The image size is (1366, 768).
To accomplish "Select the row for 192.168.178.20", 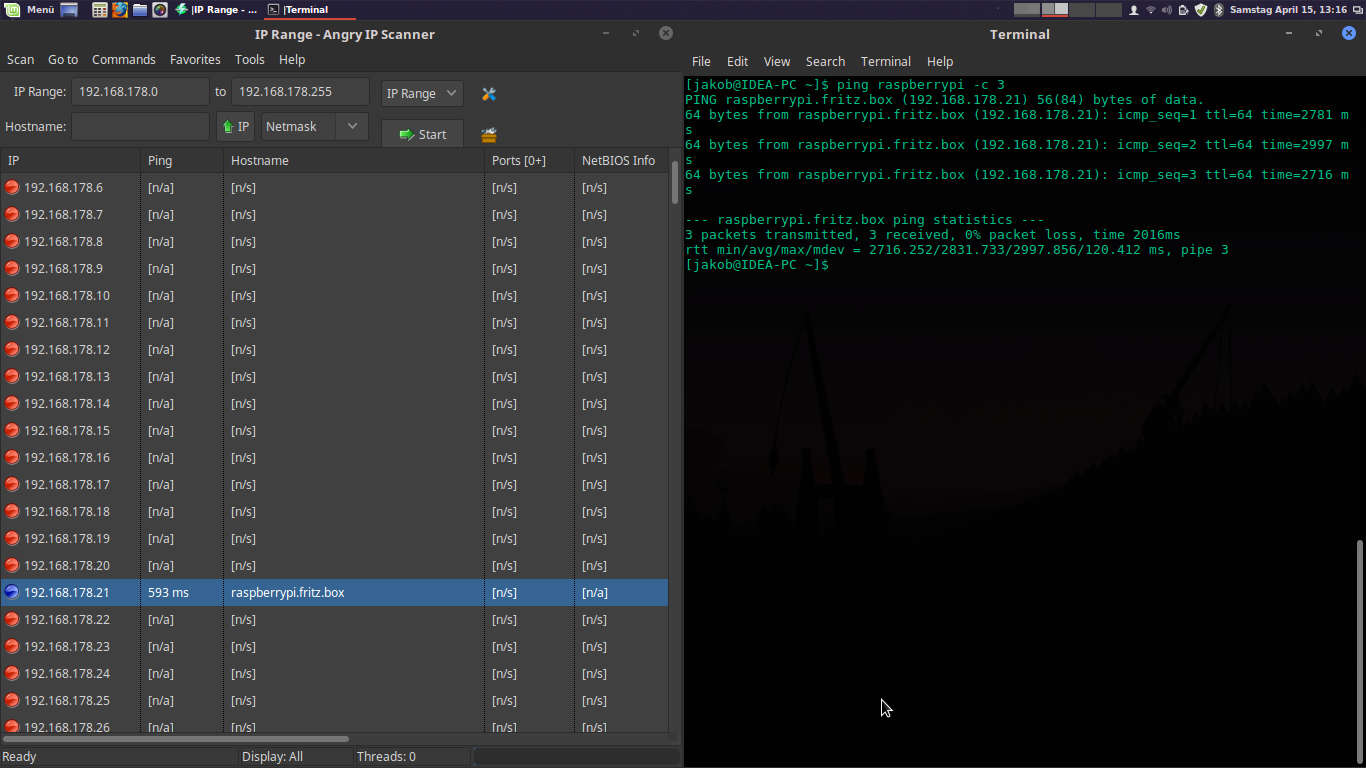I will click(x=334, y=565).
